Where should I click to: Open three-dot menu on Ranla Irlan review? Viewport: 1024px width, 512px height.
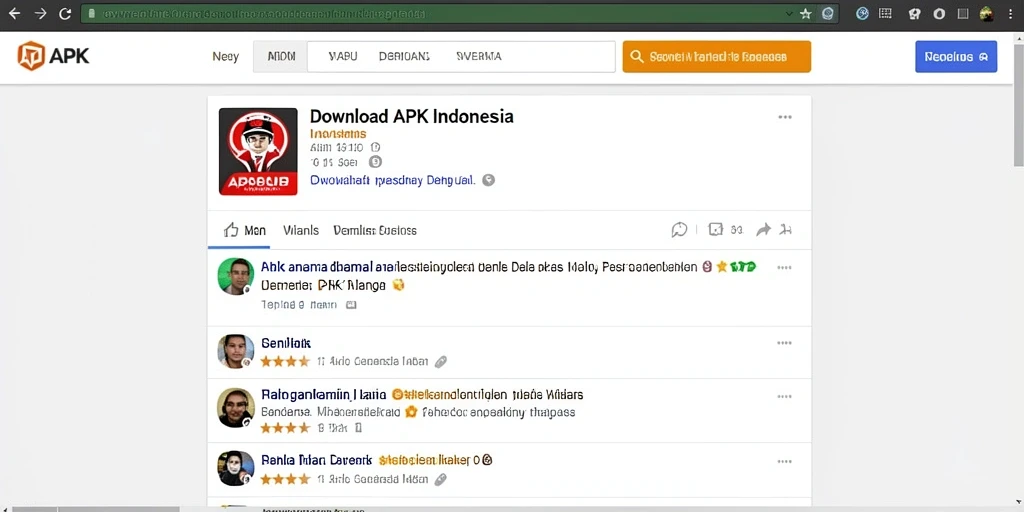click(x=784, y=462)
